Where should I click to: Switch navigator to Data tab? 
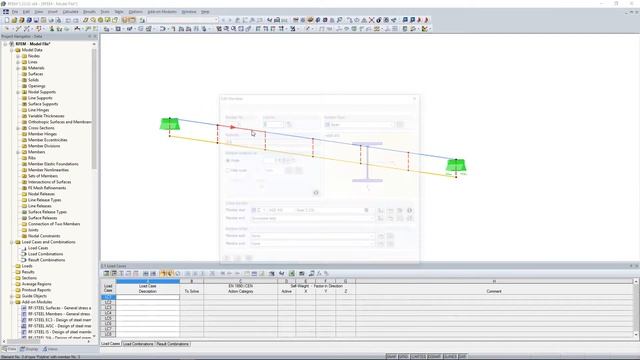click(9, 349)
